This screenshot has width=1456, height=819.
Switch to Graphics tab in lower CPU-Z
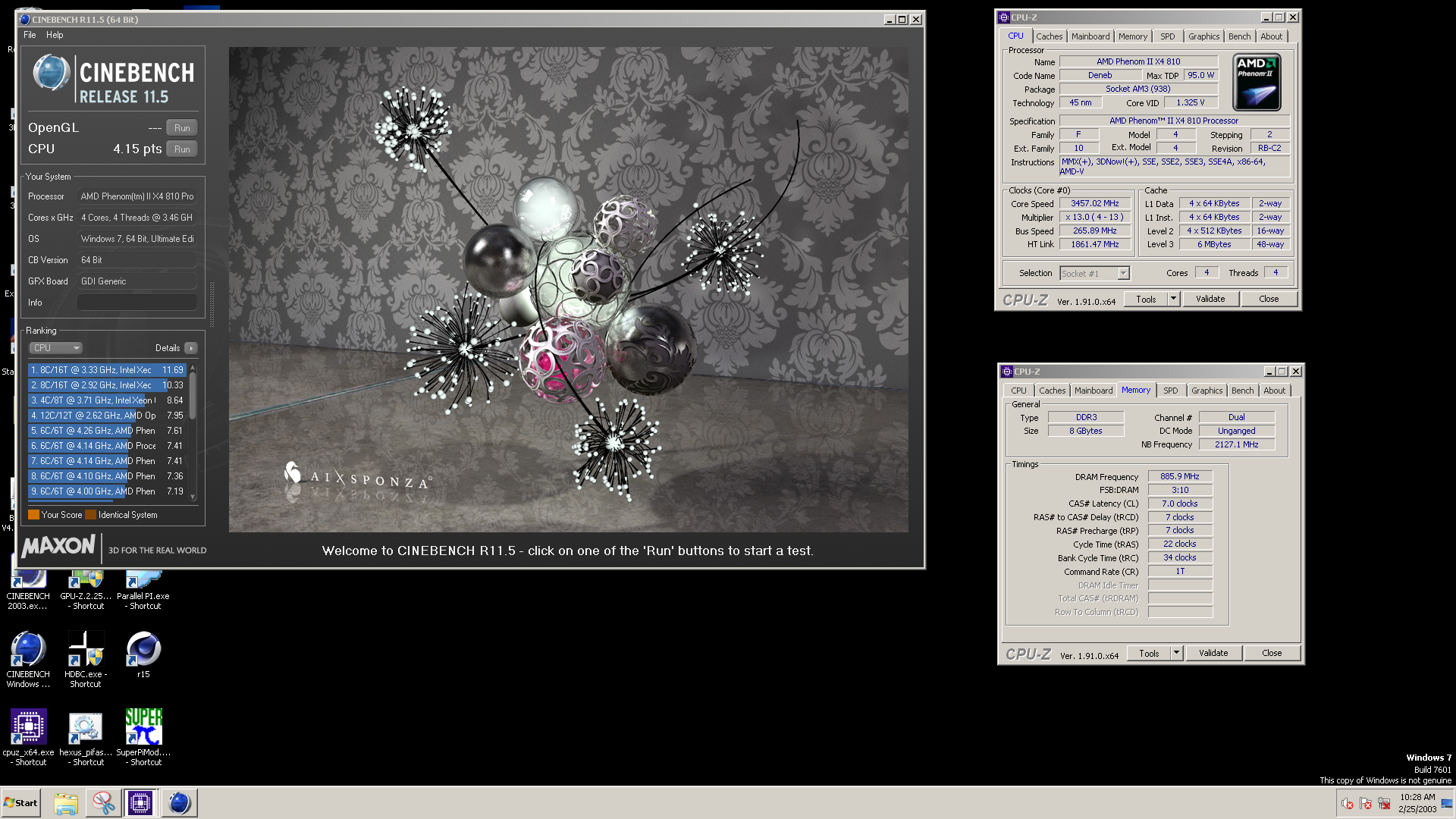pyautogui.click(x=1207, y=391)
